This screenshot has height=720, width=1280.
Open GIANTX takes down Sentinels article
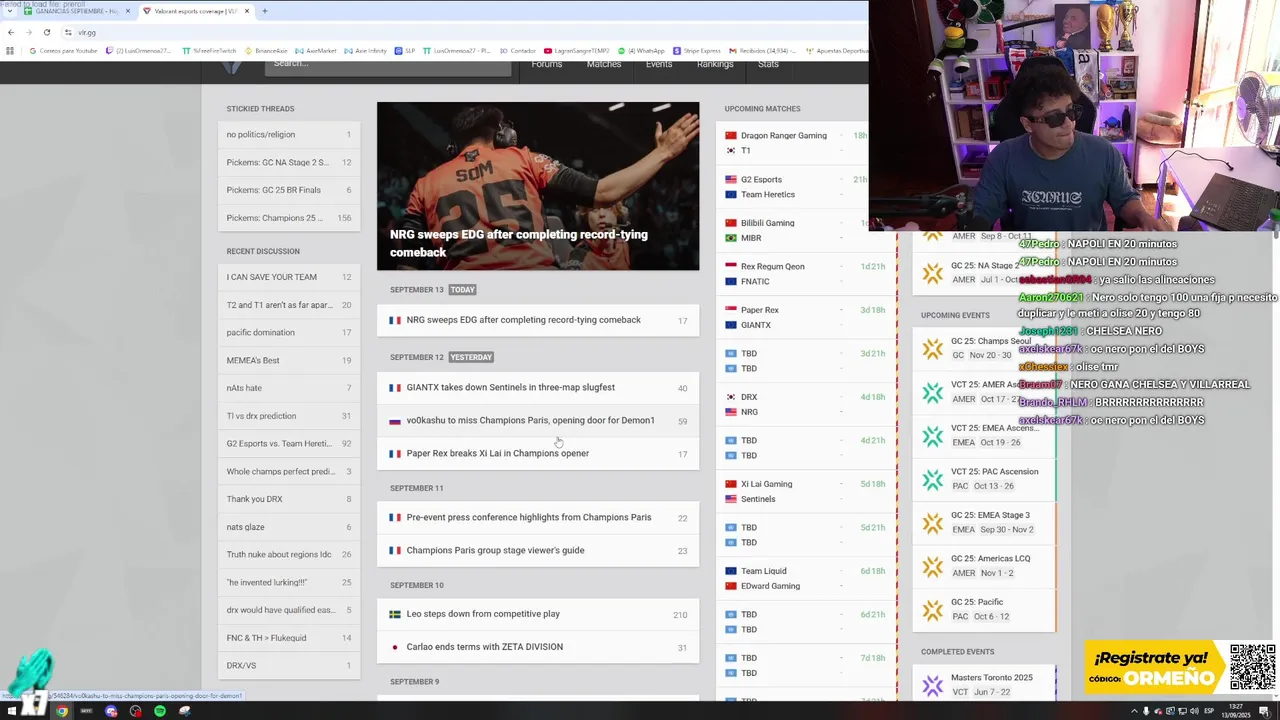pos(538,387)
